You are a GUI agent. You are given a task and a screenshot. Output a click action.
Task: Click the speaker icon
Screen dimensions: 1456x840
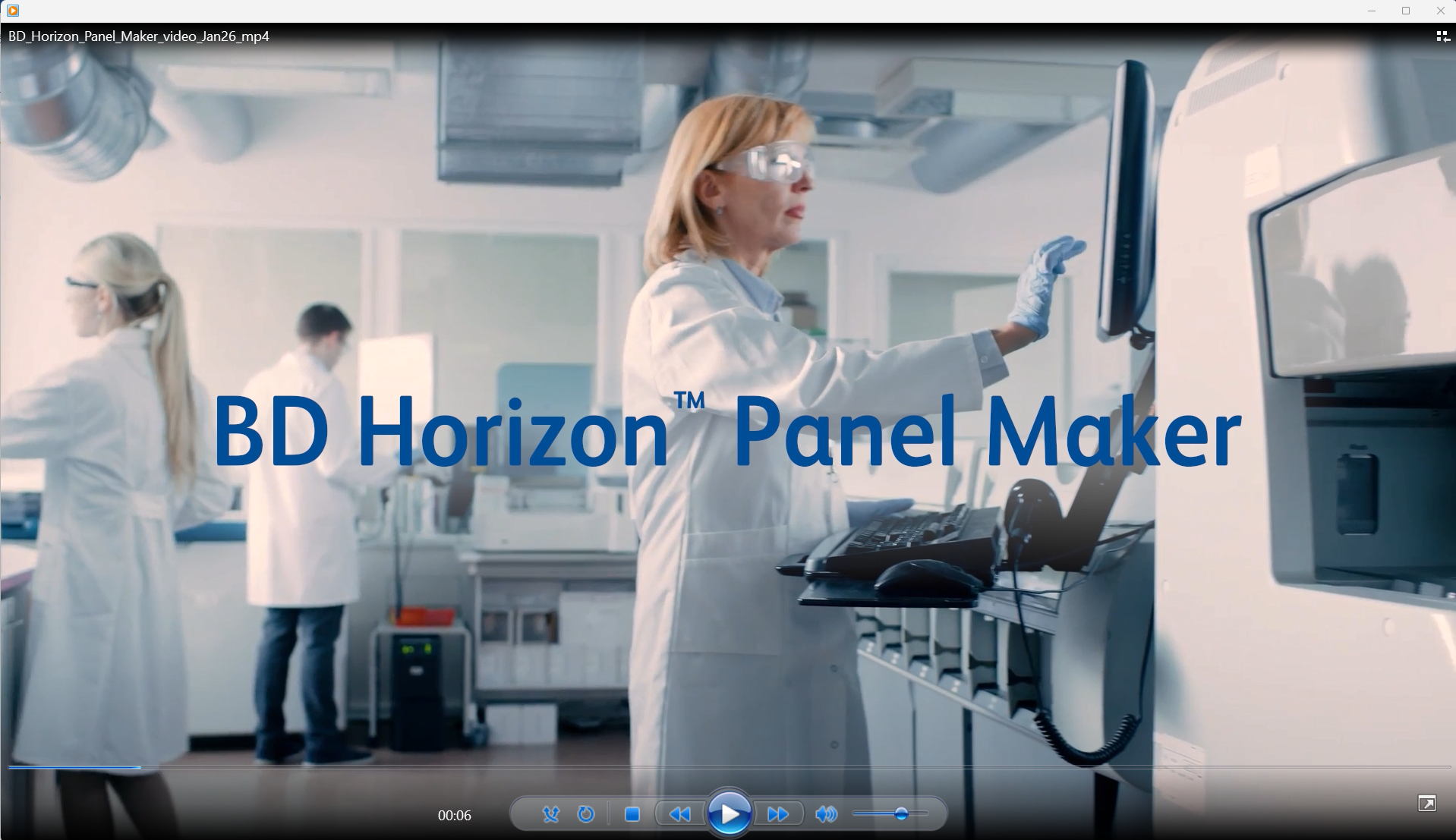click(x=827, y=813)
